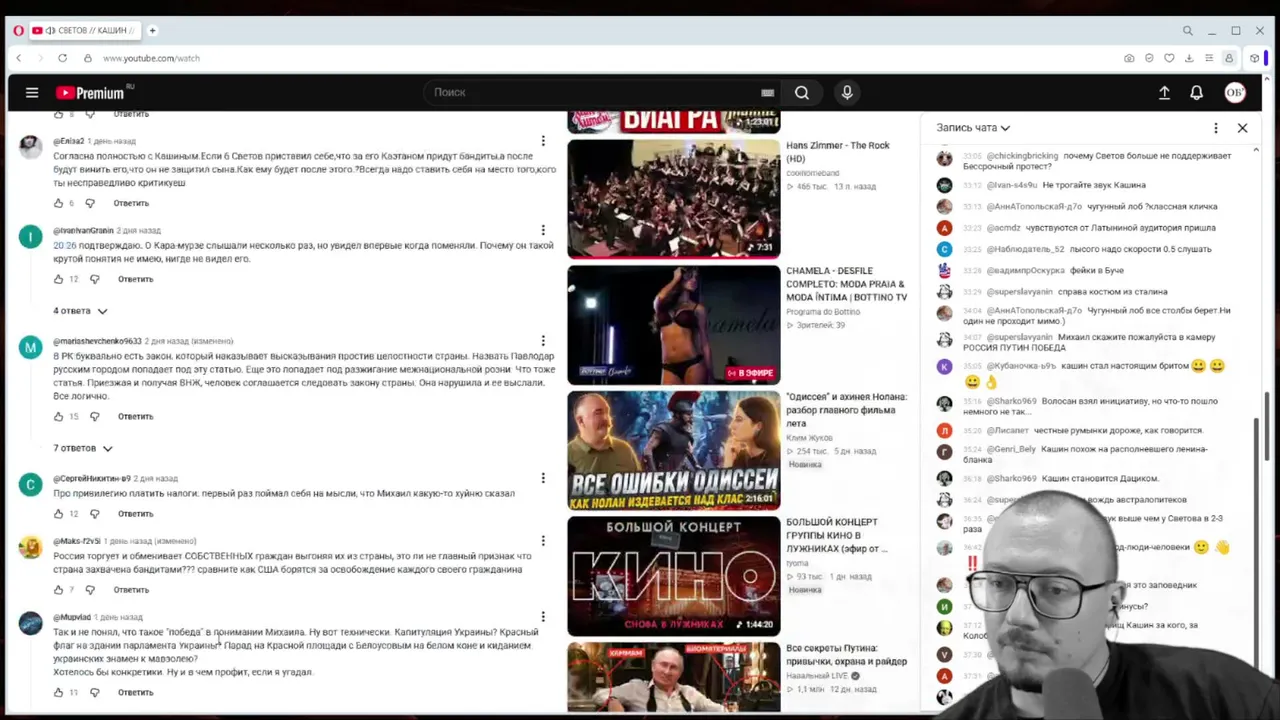Close the chat replay panel

[x=1242, y=128]
